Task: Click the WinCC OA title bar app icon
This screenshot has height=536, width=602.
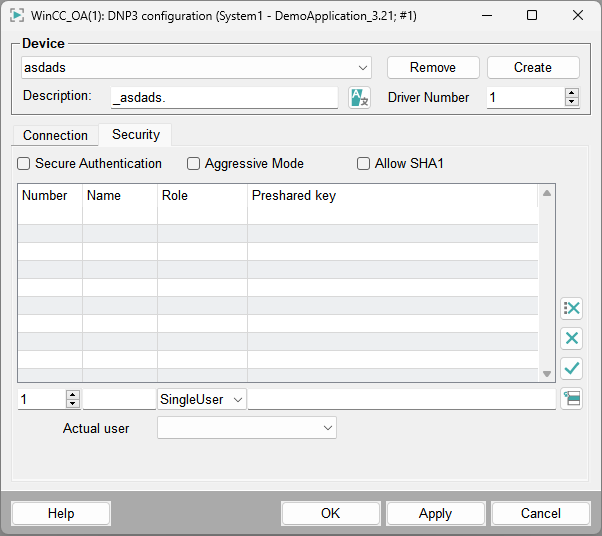Action: pyautogui.click(x=17, y=15)
